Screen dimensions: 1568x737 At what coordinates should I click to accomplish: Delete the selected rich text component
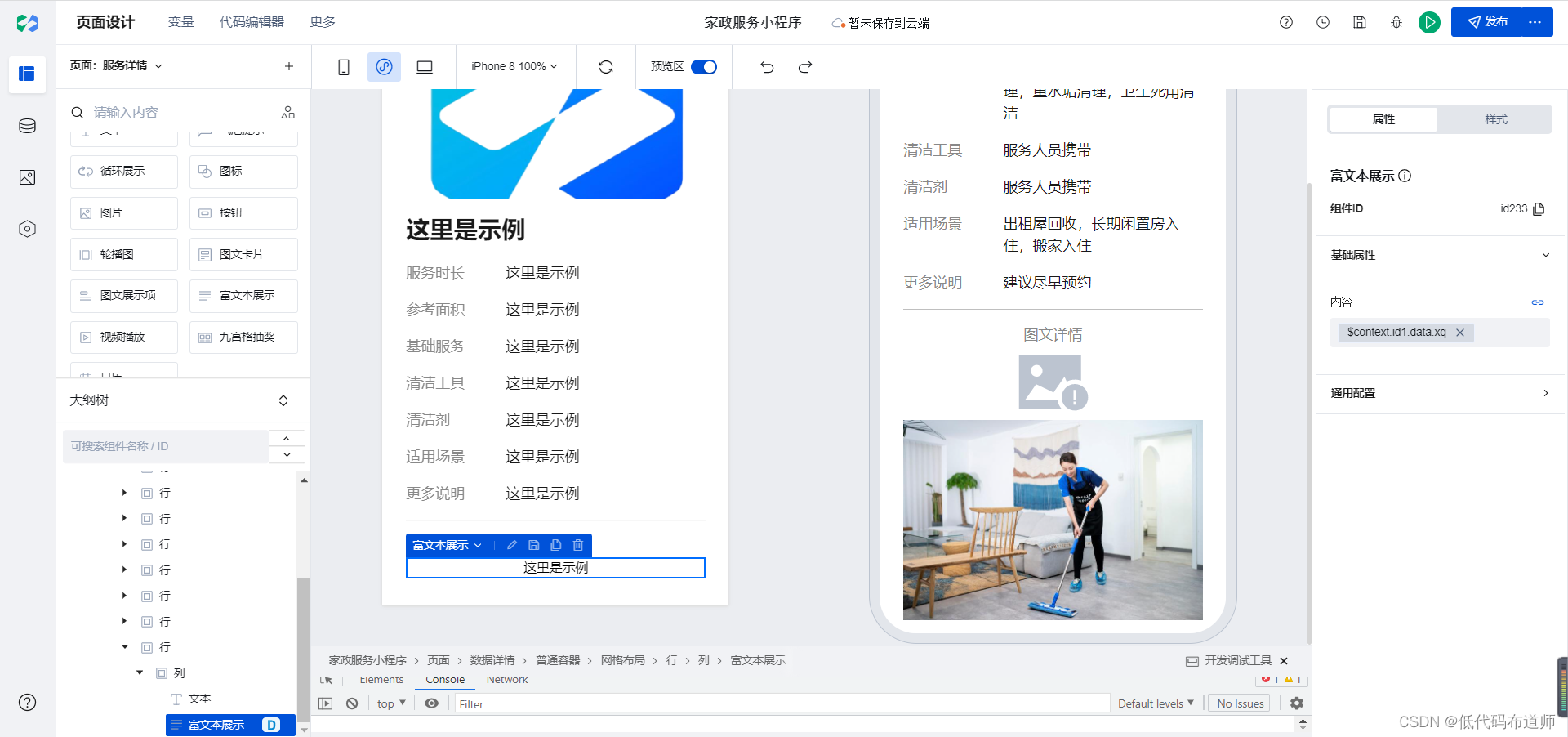(x=578, y=545)
